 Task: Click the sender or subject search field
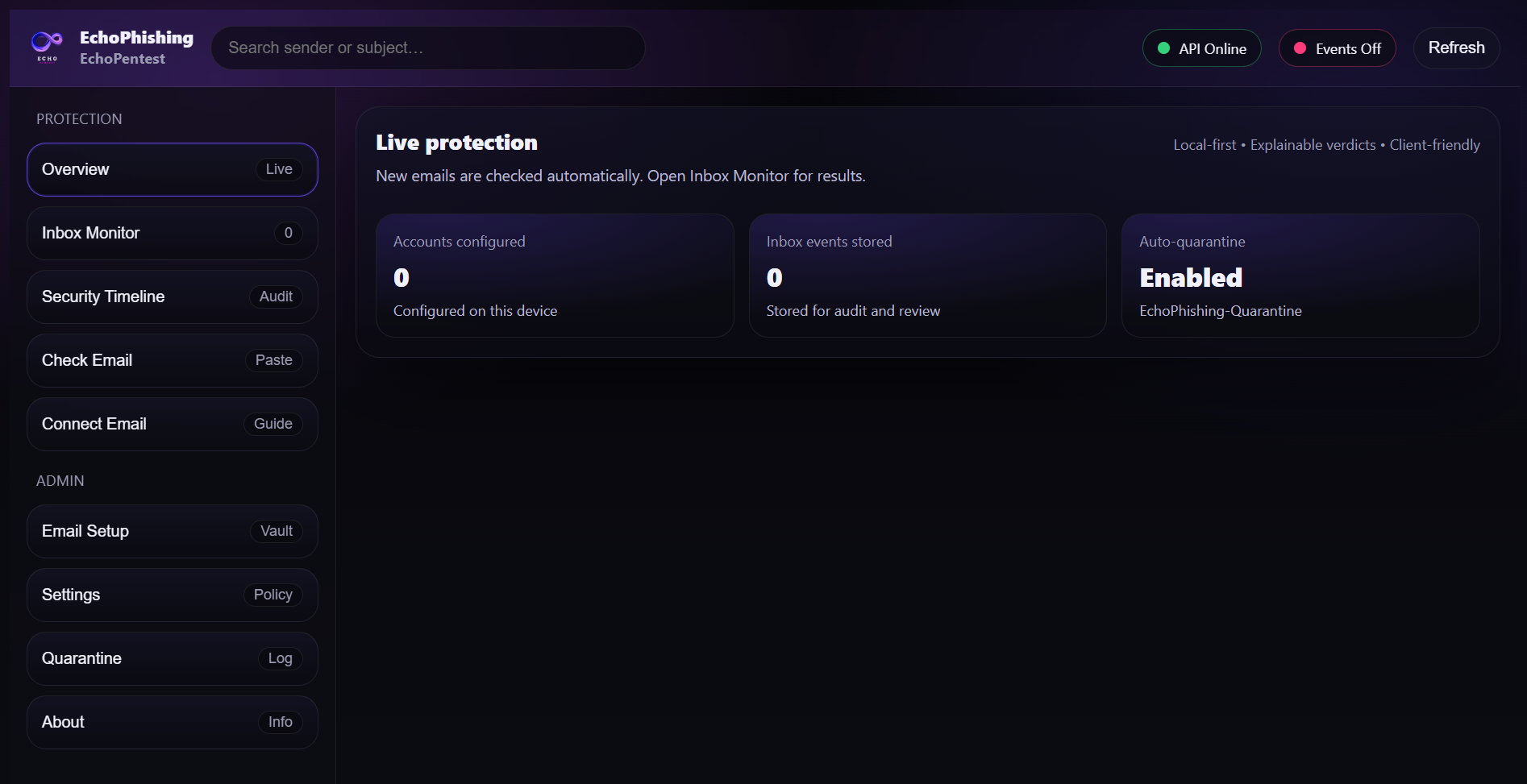click(427, 48)
